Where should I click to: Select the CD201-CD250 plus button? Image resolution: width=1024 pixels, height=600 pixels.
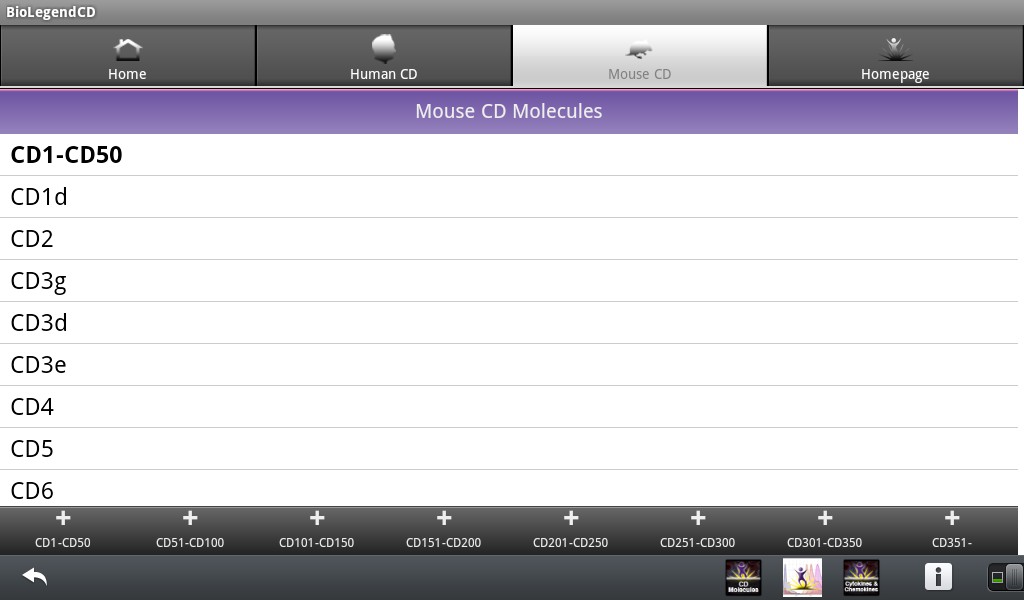571,528
